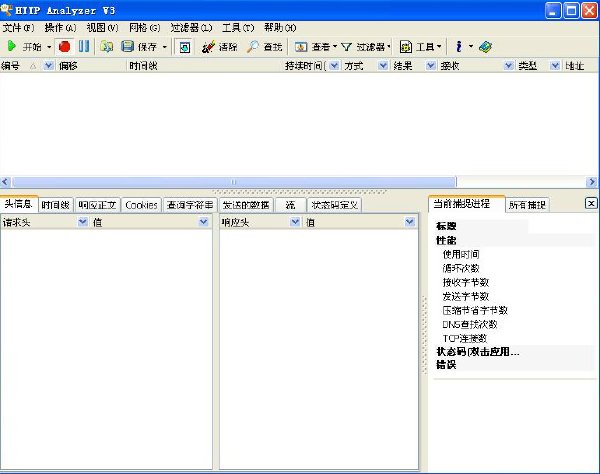The image size is (600, 474).
Task: Toggle the auto-scroll view icon
Action: click(x=184, y=47)
